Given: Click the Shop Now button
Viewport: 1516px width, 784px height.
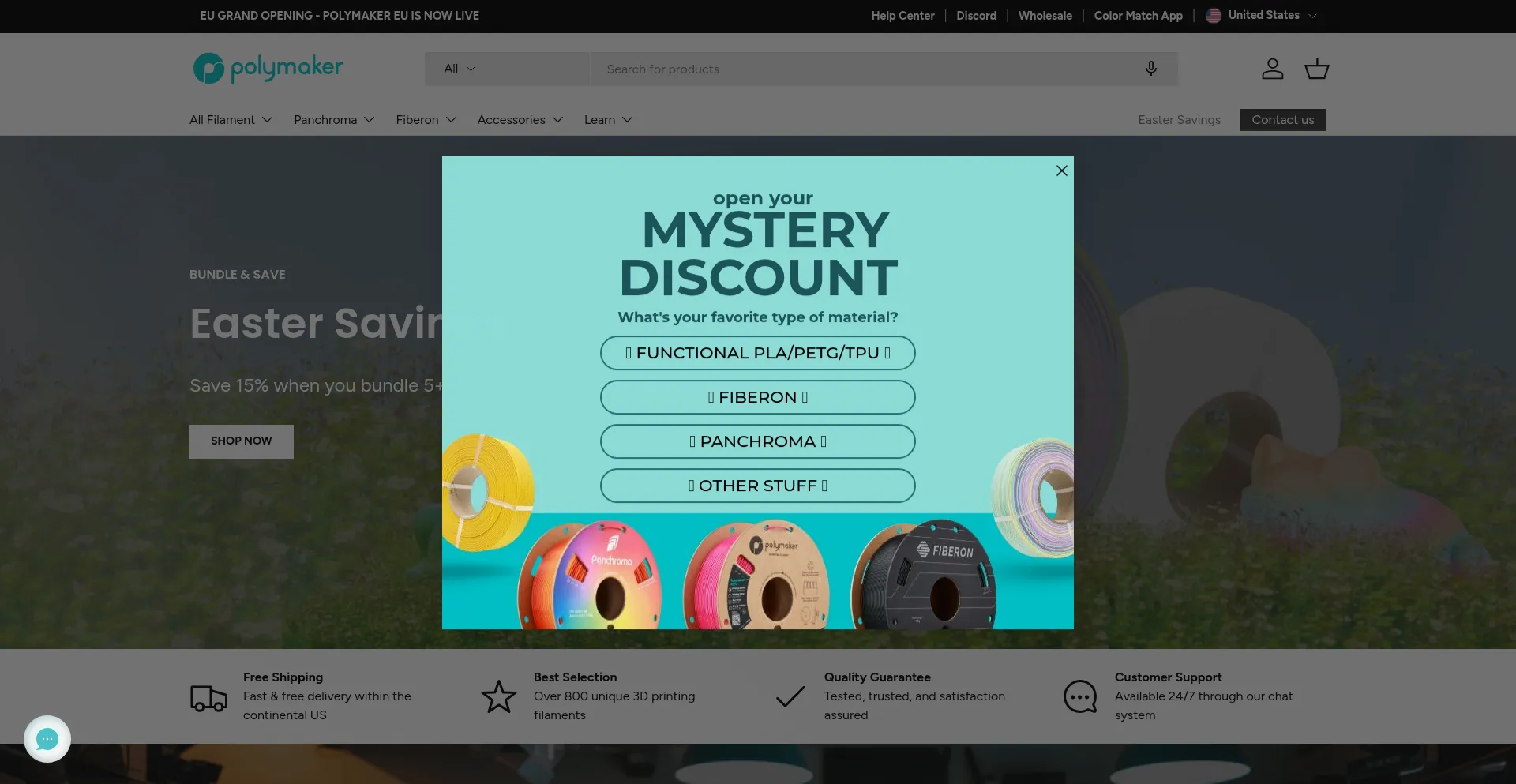Looking at the screenshot, I should (x=242, y=441).
